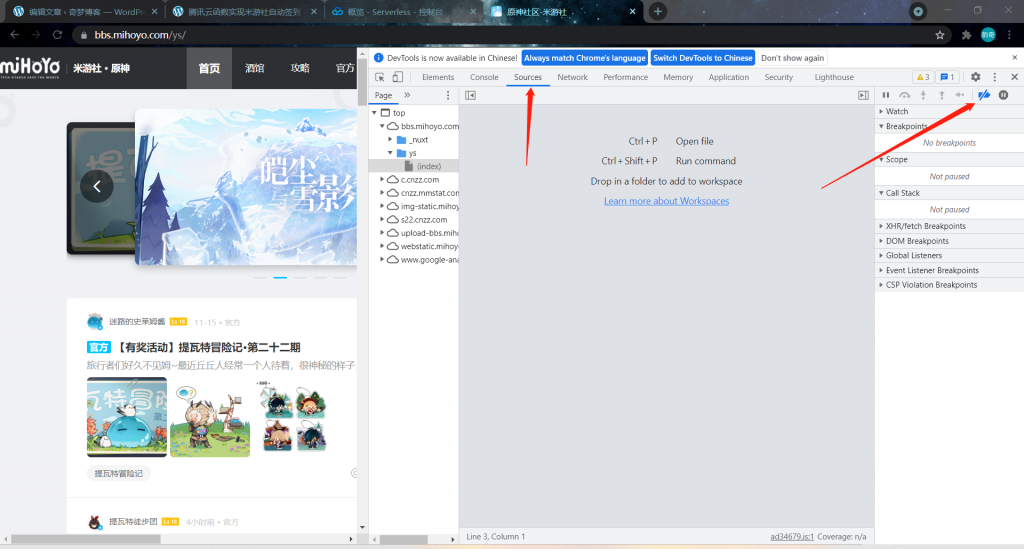The height and width of the screenshot is (549, 1024).
Task: Toggle the device toolbar icon
Action: pyautogui.click(x=397, y=77)
